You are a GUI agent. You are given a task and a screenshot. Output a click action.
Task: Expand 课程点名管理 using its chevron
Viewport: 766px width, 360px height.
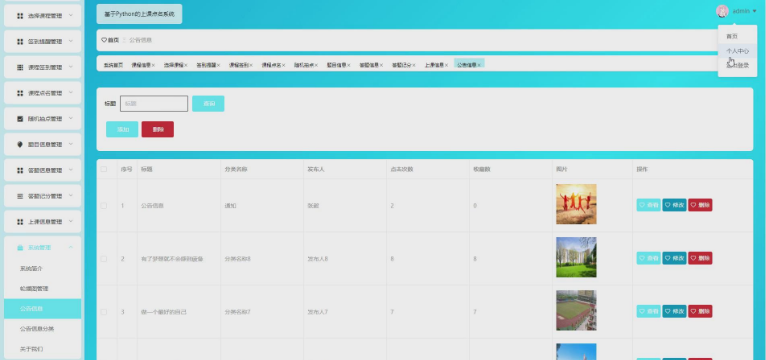pyautogui.click(x=71, y=93)
